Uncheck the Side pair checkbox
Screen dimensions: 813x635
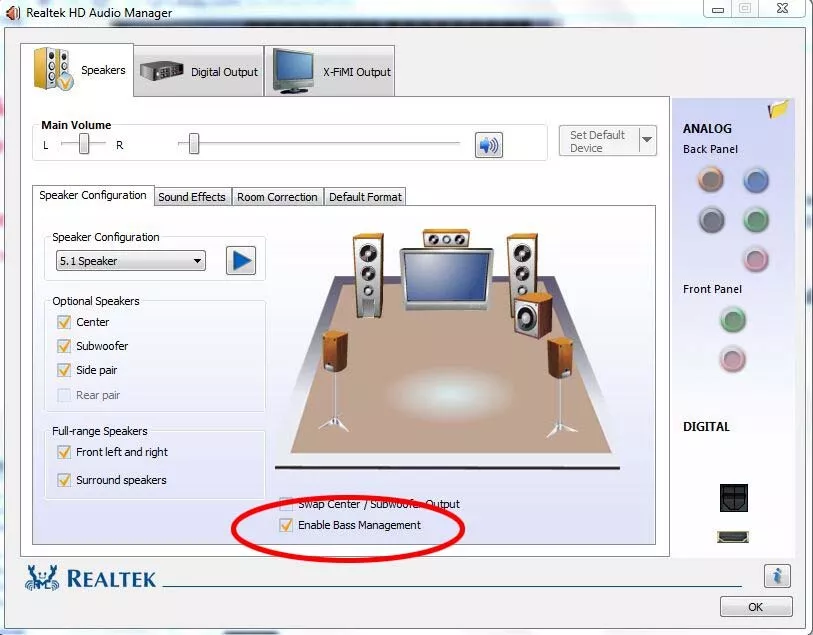tap(64, 370)
